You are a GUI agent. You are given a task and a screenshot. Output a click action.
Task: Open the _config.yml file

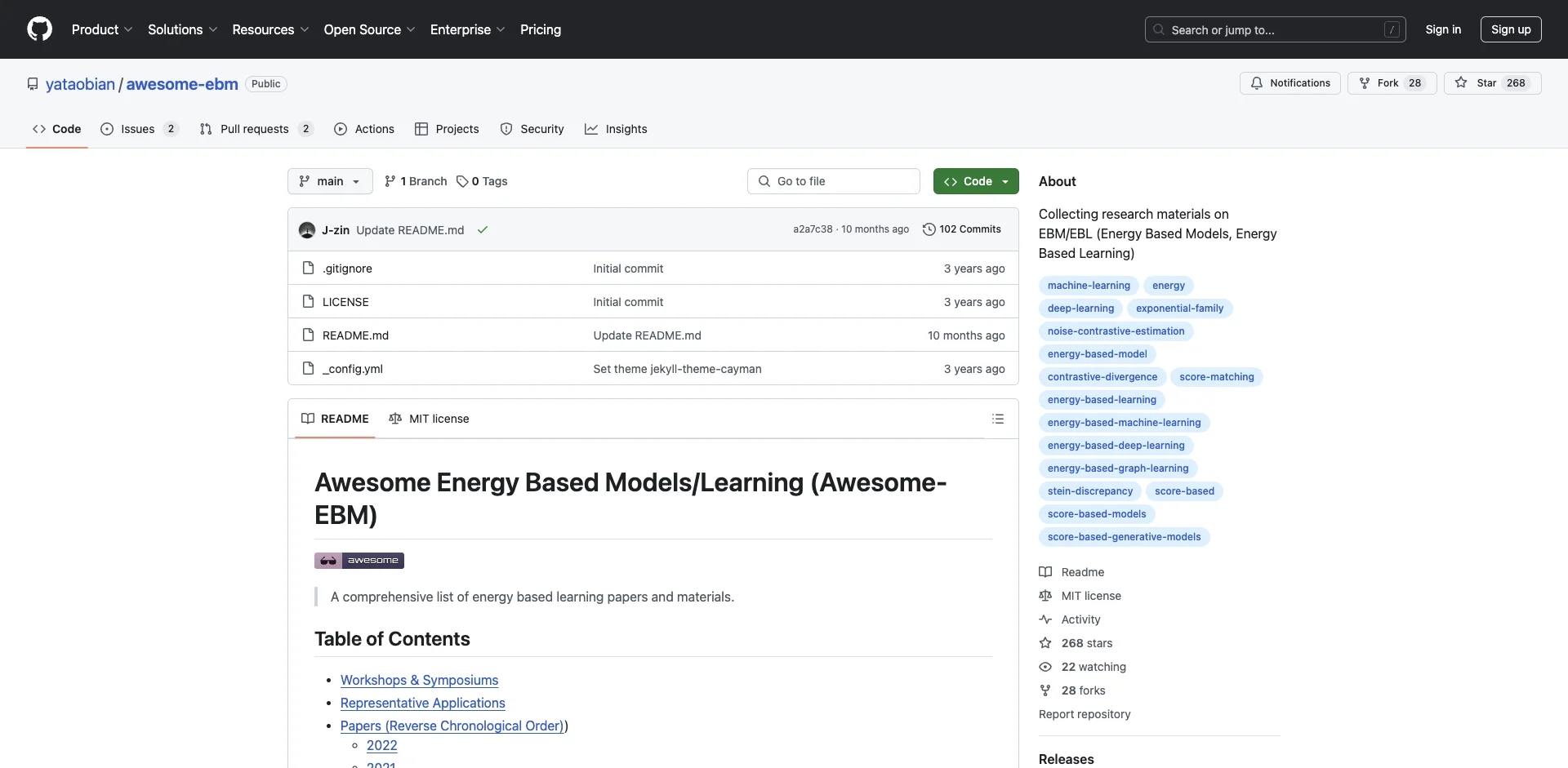point(353,369)
